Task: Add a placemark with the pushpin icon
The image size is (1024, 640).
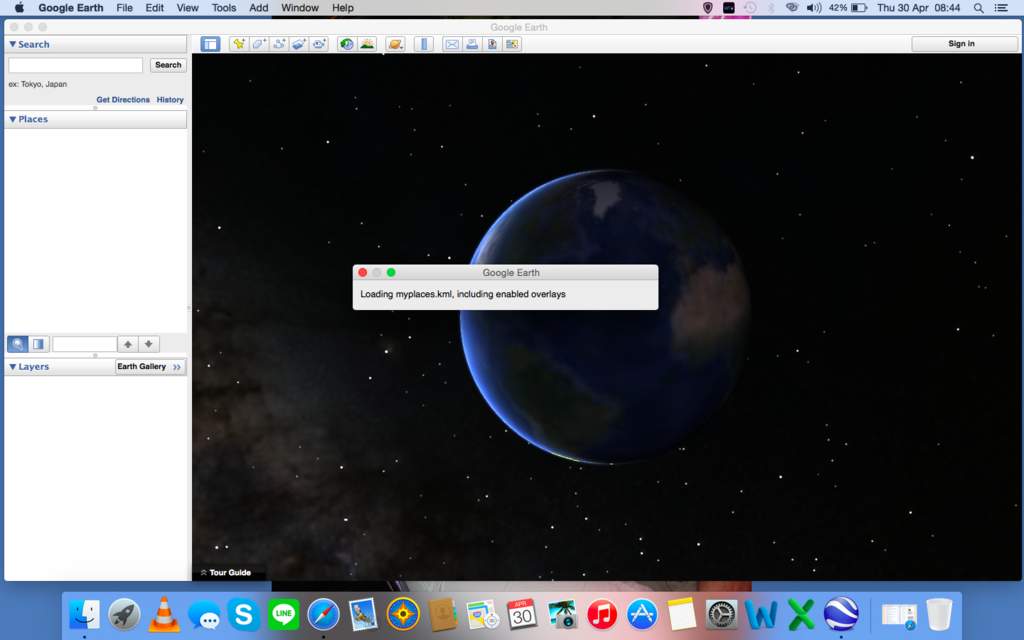Action: [238, 44]
